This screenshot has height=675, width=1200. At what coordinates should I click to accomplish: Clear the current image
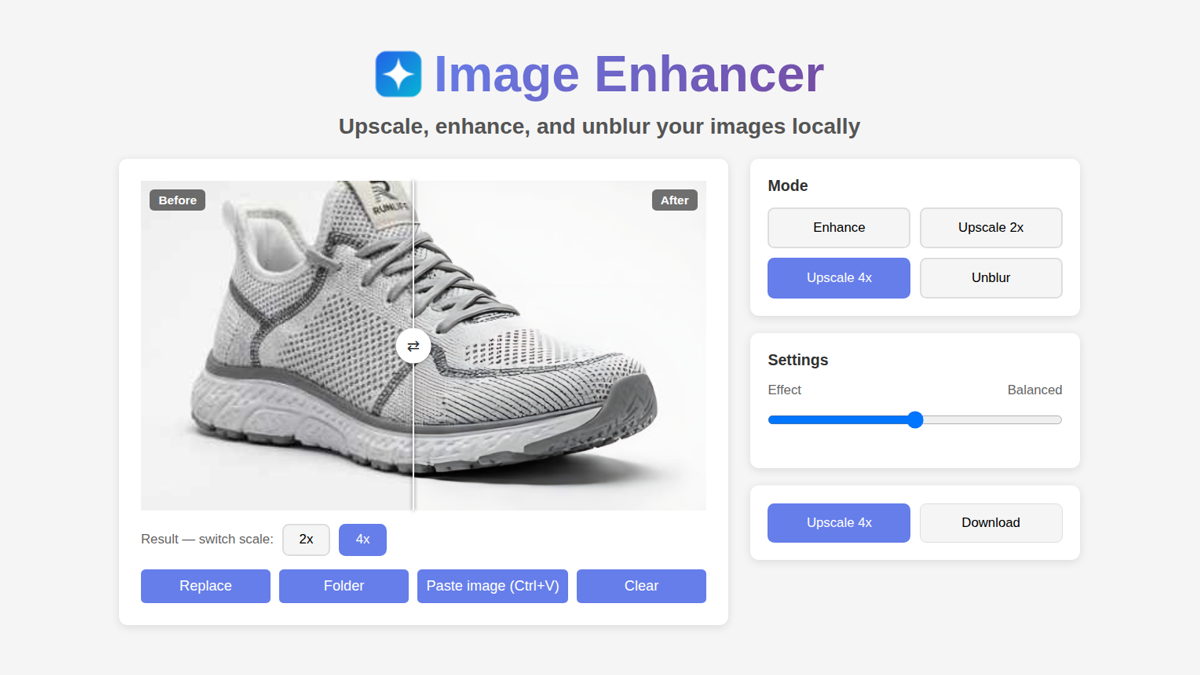(641, 586)
